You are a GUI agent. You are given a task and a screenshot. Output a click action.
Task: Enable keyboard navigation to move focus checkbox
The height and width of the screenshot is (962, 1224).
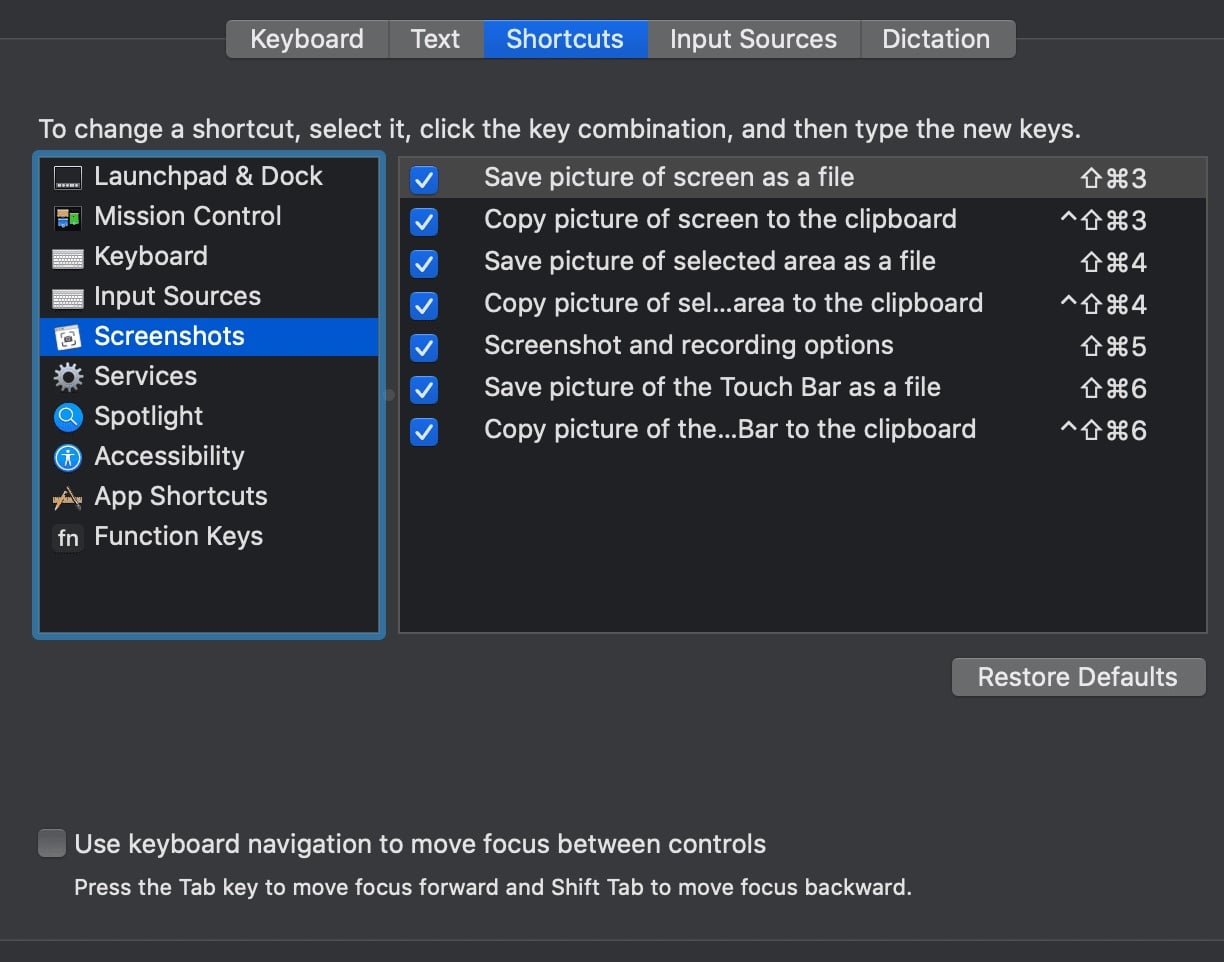pos(52,843)
